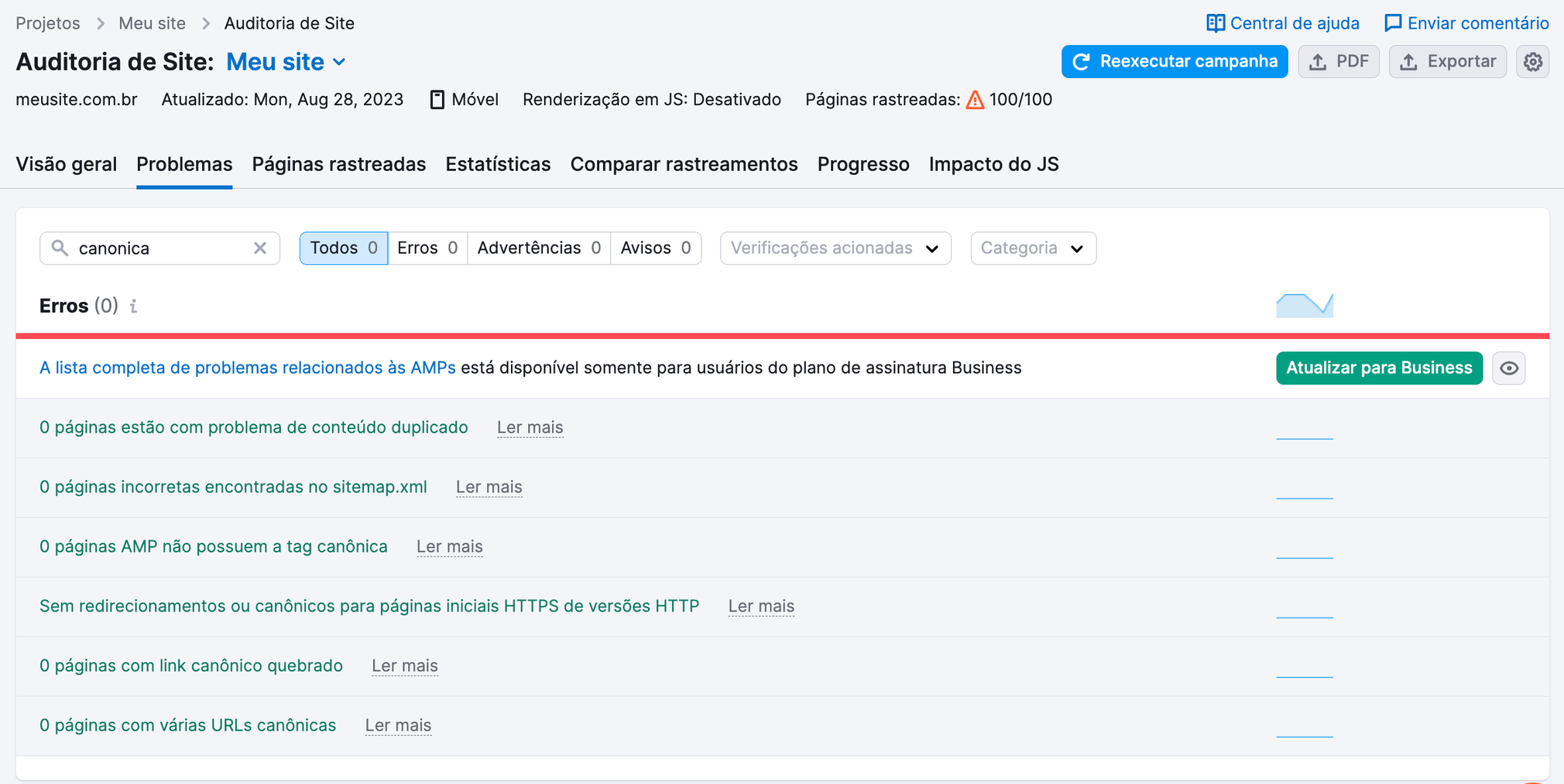This screenshot has height=784, width=1564.
Task: Select the PDF export icon
Action: pyautogui.click(x=1319, y=61)
